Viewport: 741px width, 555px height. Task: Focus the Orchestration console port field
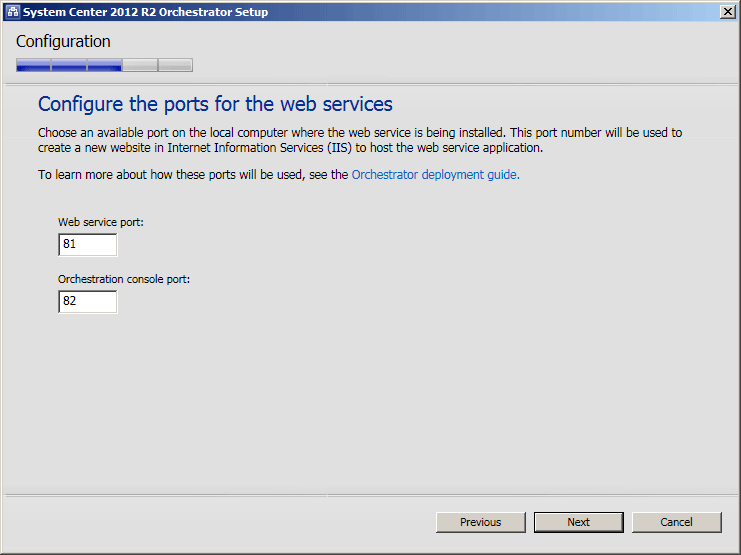(x=87, y=302)
